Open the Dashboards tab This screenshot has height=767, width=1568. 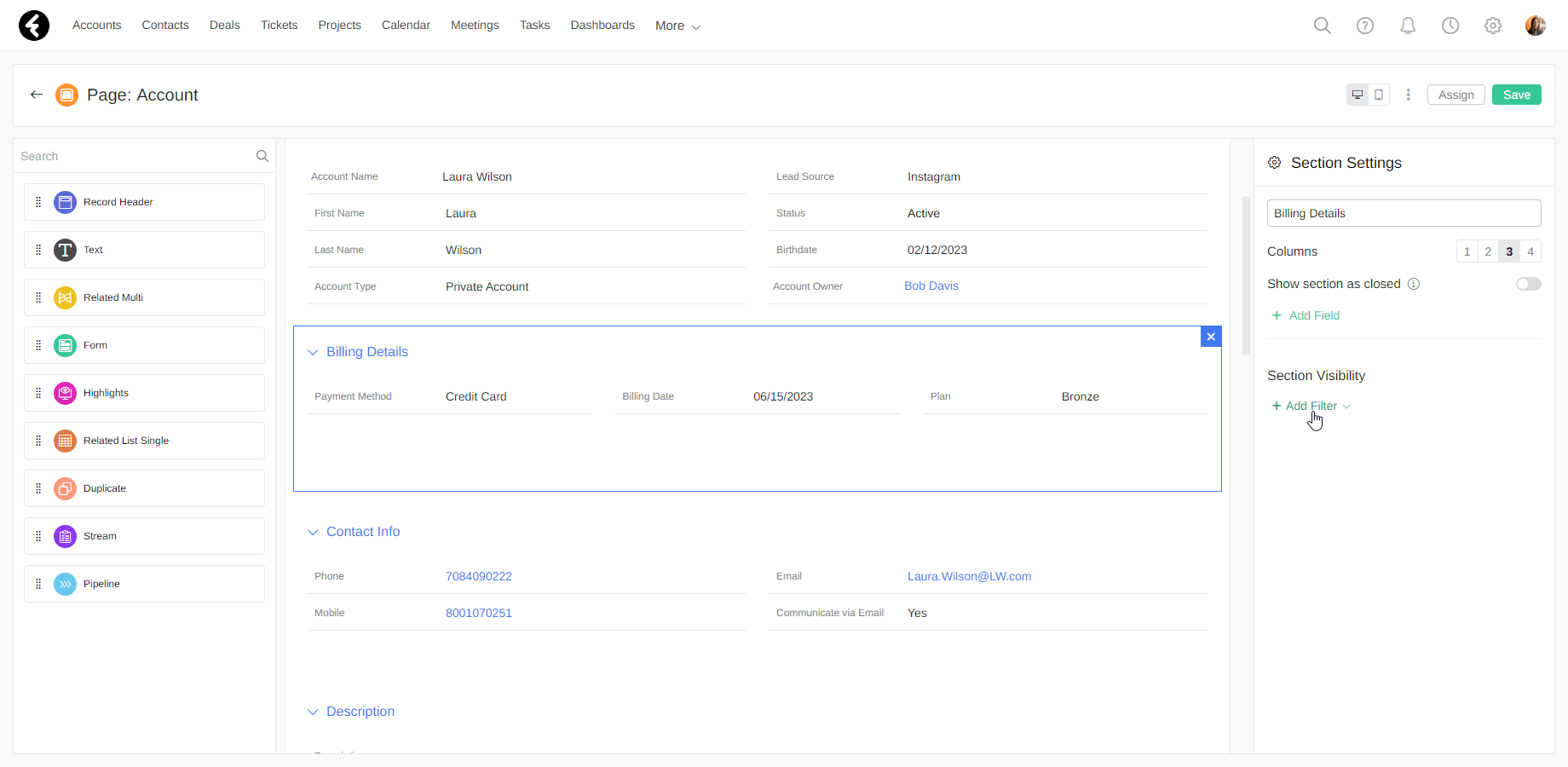[x=602, y=25]
